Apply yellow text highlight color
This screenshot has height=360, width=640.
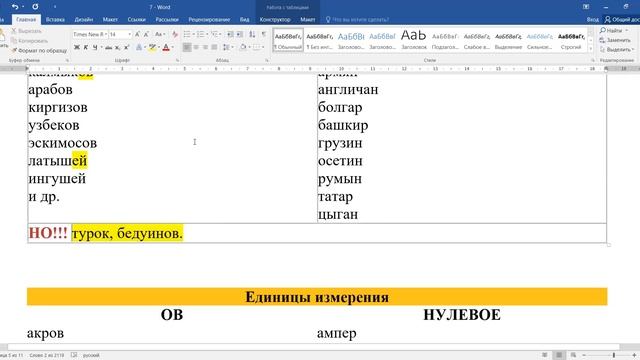click(x=152, y=48)
